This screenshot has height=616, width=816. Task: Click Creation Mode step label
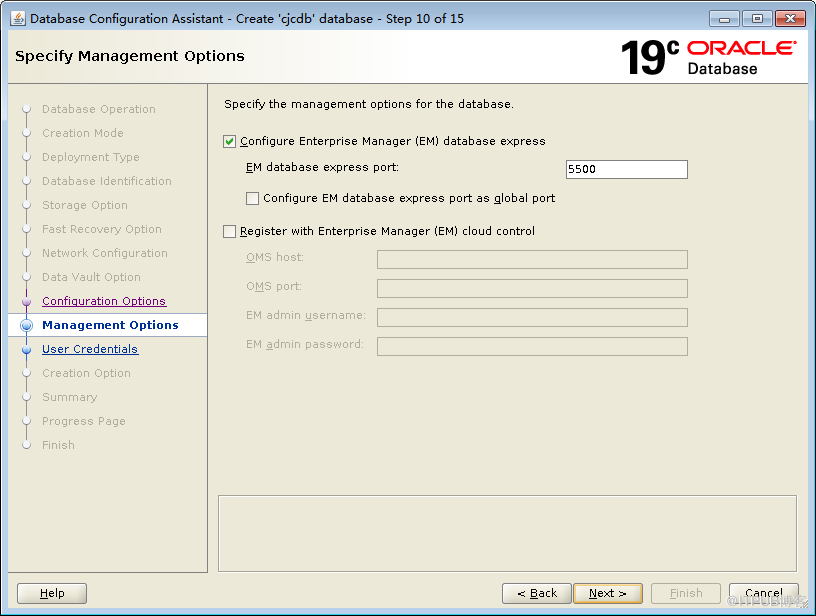pyautogui.click(x=83, y=133)
